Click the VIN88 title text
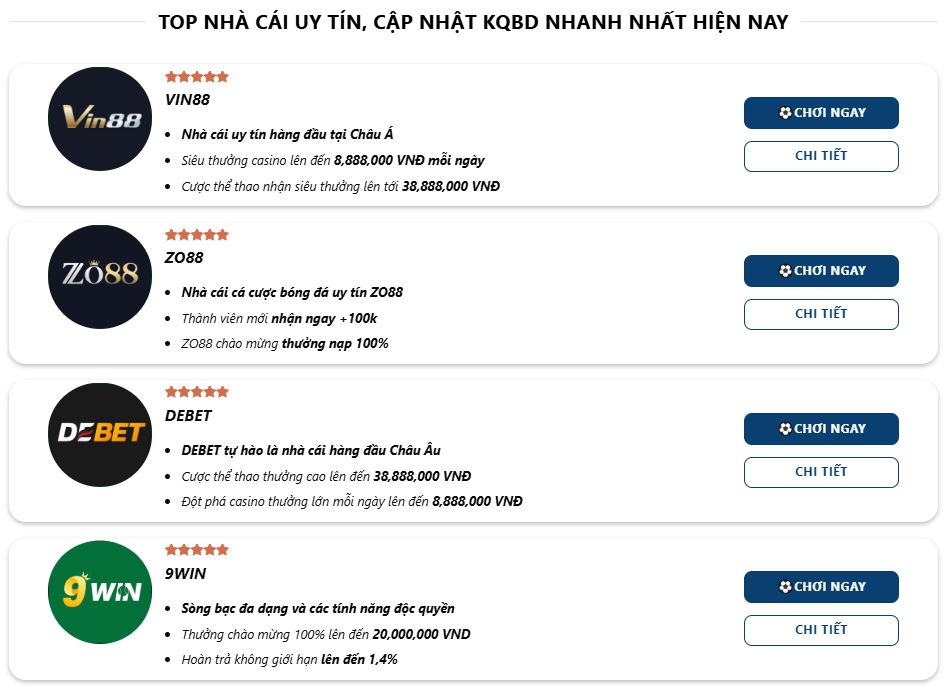The height and width of the screenshot is (687, 946). (187, 100)
